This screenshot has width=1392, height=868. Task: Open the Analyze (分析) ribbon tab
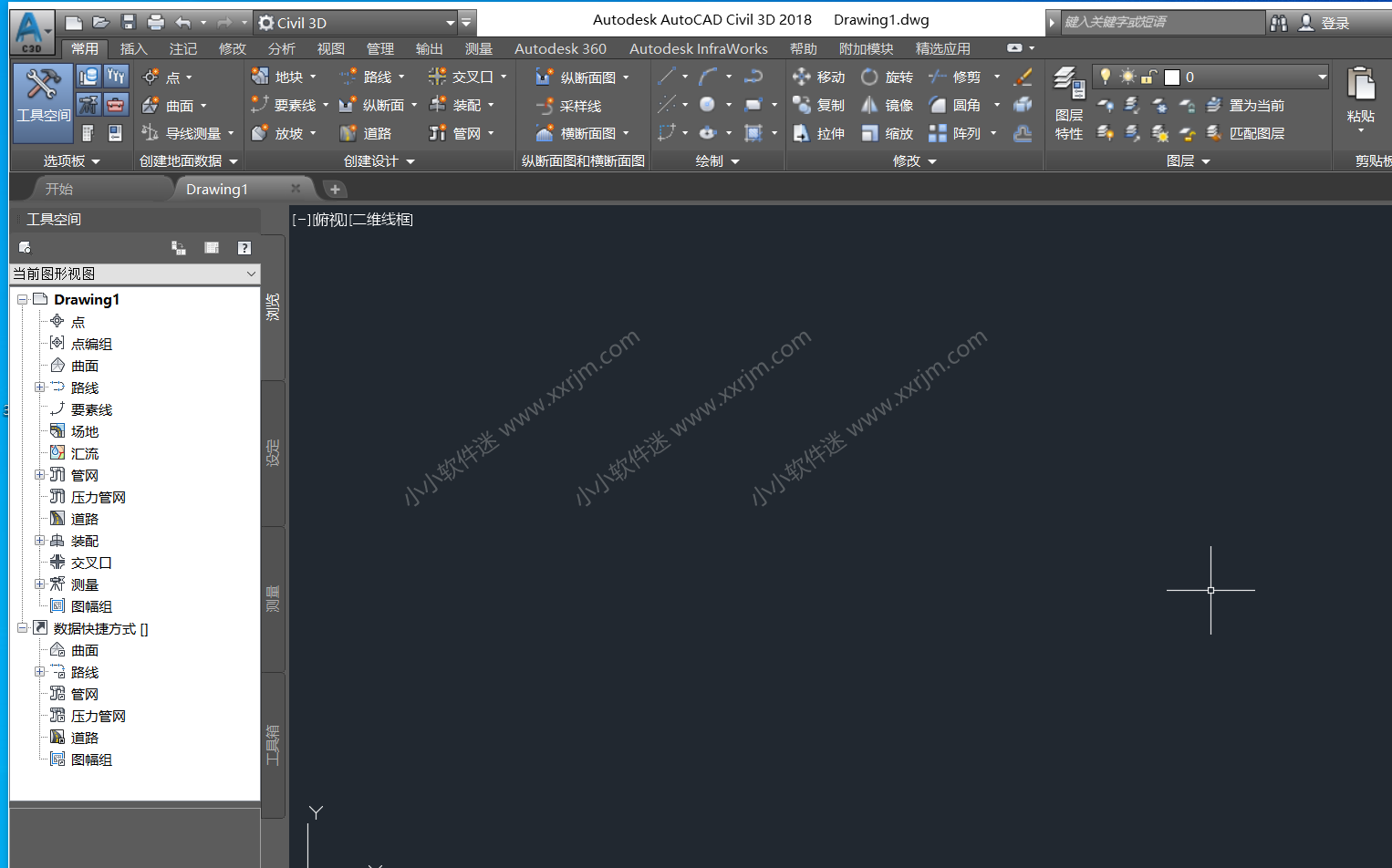[x=281, y=48]
